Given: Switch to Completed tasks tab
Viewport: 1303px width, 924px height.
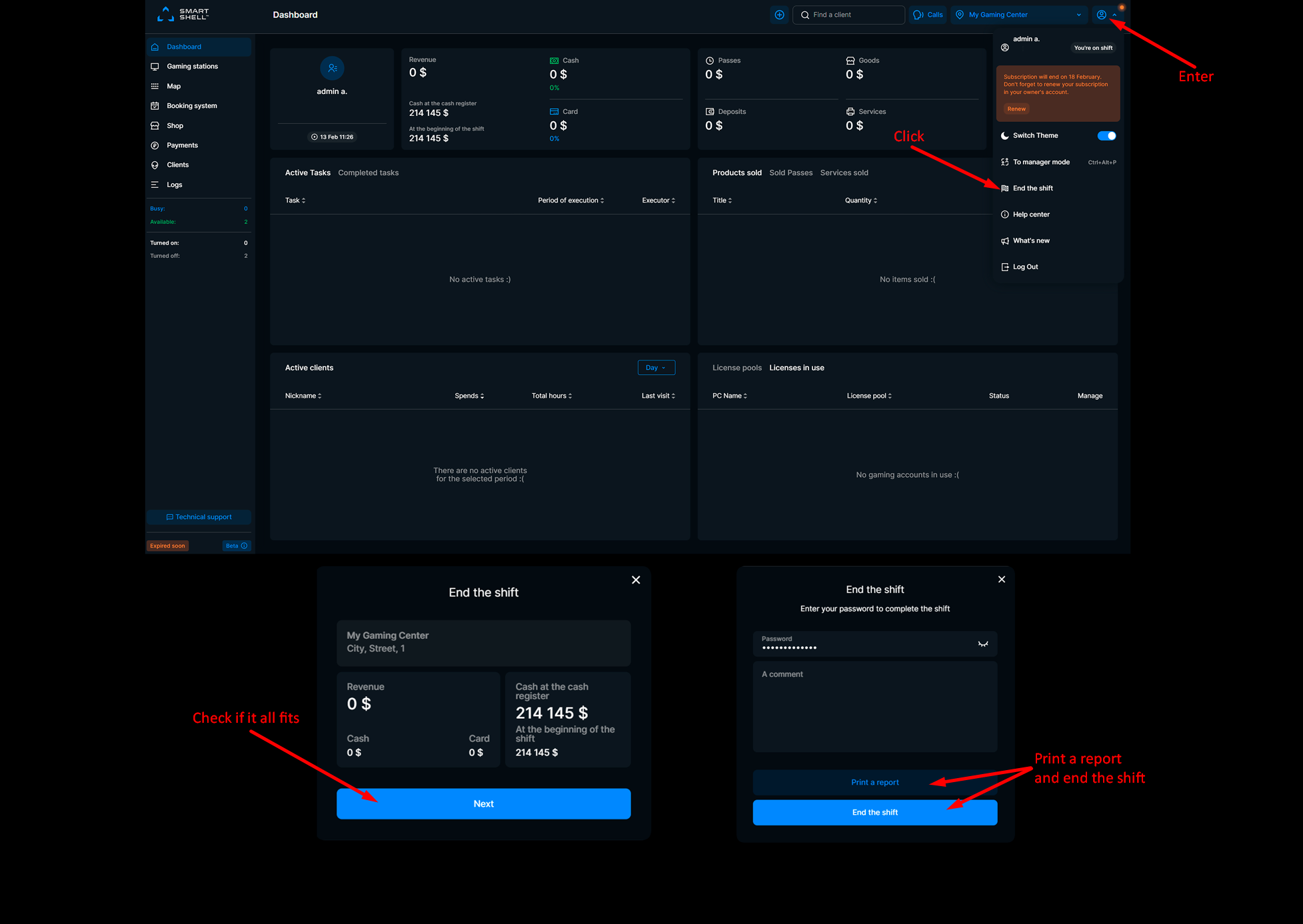Looking at the screenshot, I should (368, 173).
